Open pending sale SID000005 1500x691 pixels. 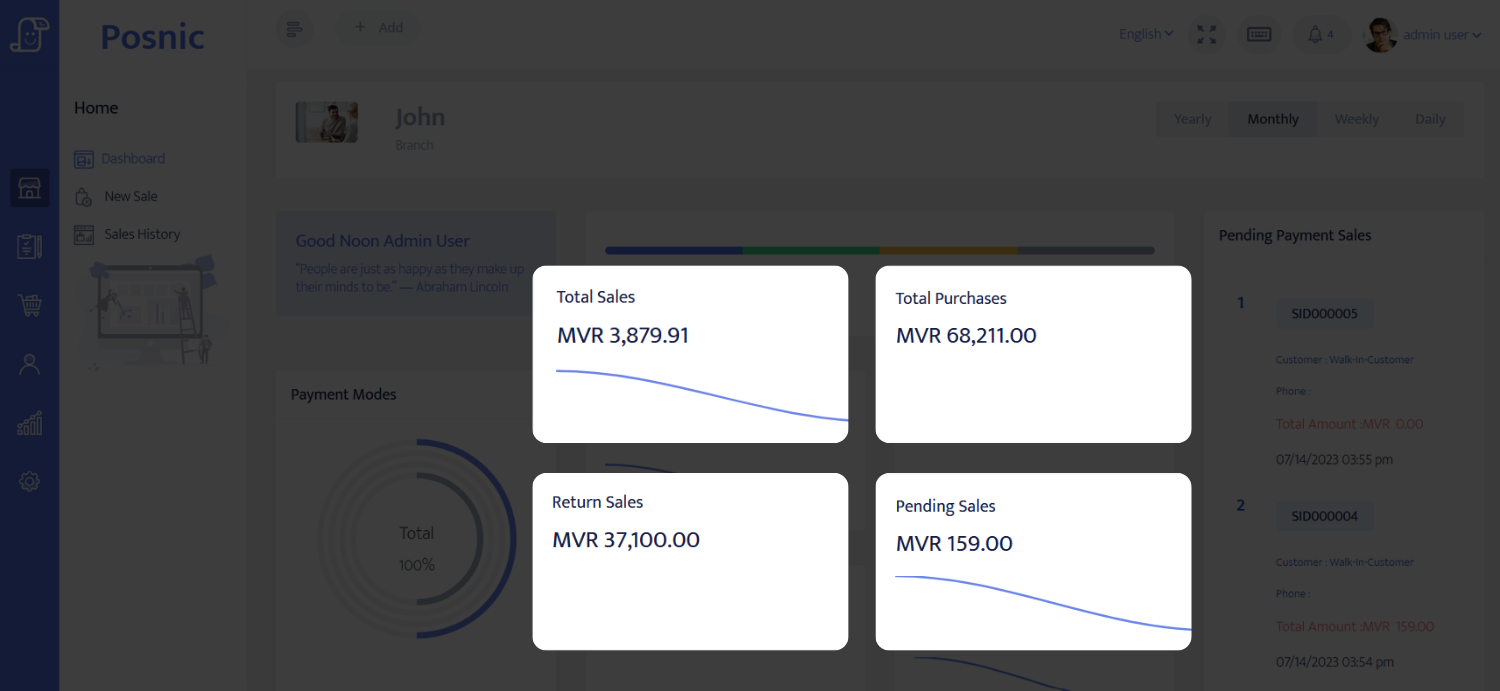coord(1324,314)
